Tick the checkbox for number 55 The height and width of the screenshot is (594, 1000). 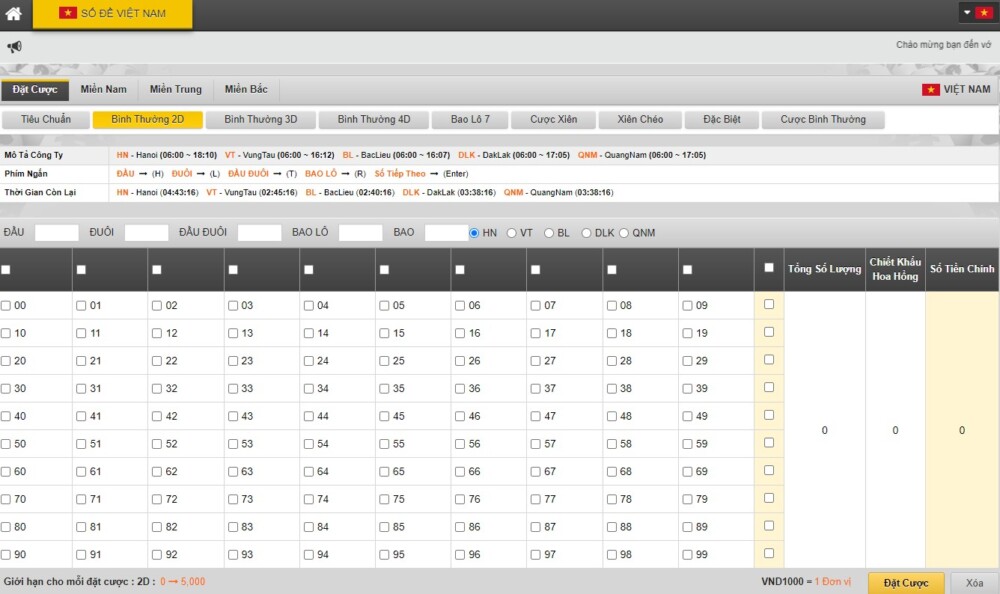(385, 444)
